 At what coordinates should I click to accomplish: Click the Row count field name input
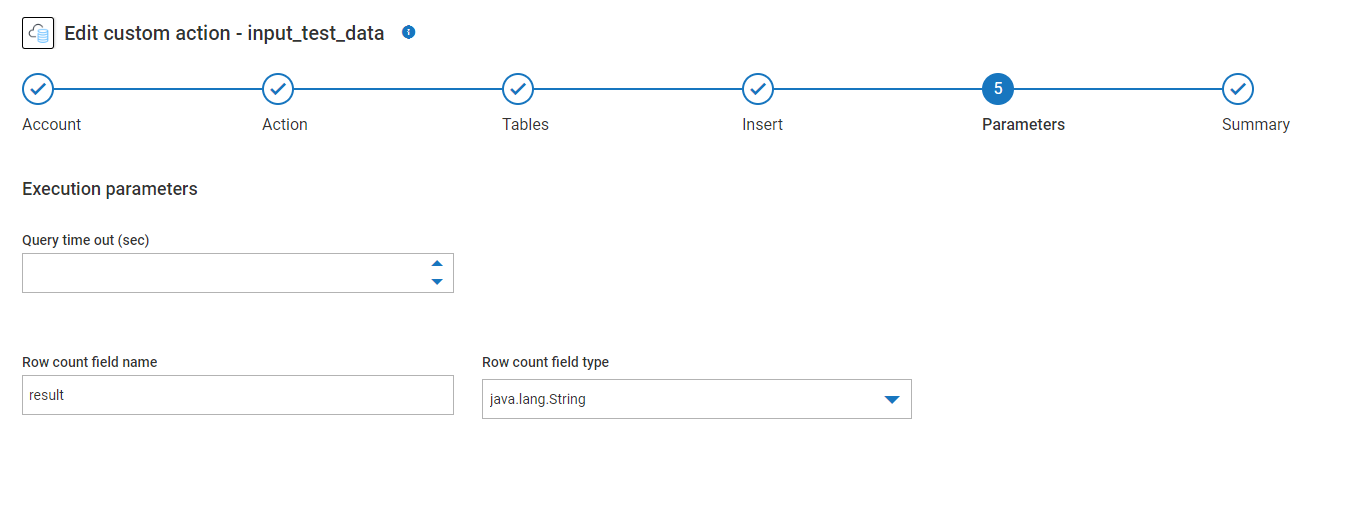tap(238, 395)
